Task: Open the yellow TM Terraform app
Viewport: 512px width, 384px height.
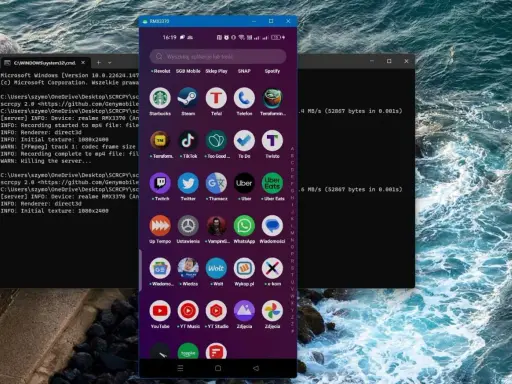Action: point(160,141)
